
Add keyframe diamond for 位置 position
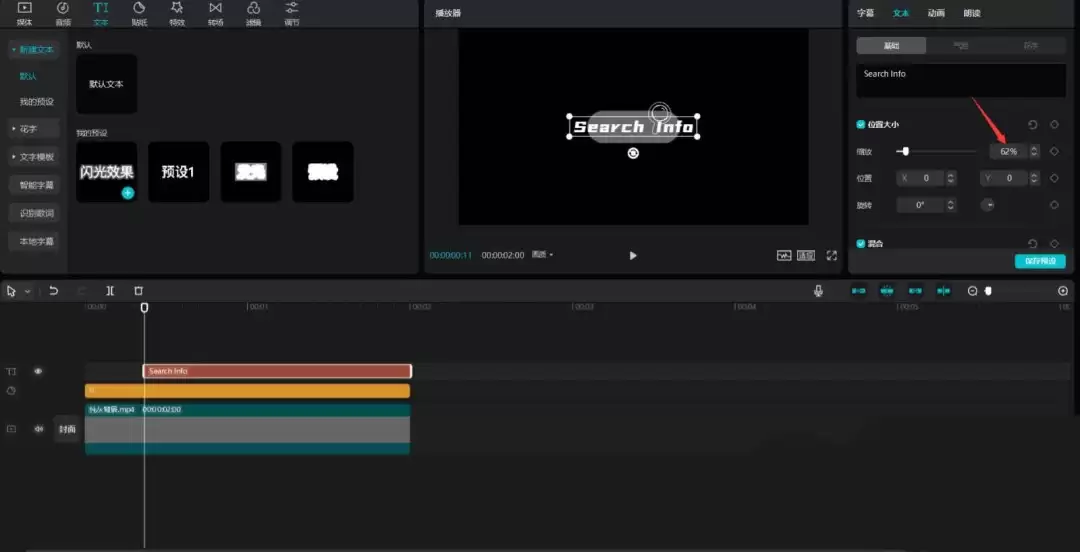1054,178
